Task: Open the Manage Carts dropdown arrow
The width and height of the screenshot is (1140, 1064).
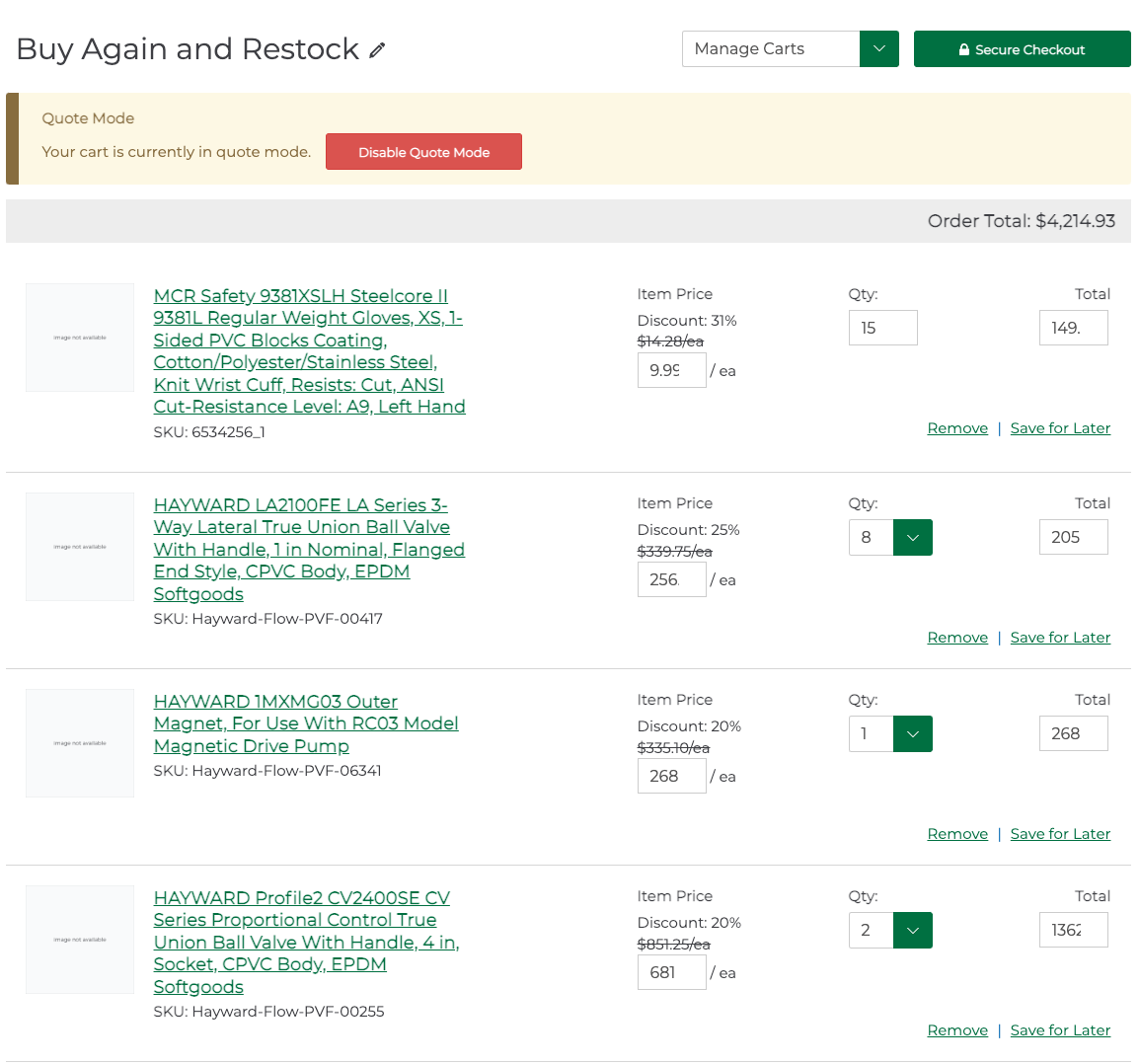Action: [879, 48]
